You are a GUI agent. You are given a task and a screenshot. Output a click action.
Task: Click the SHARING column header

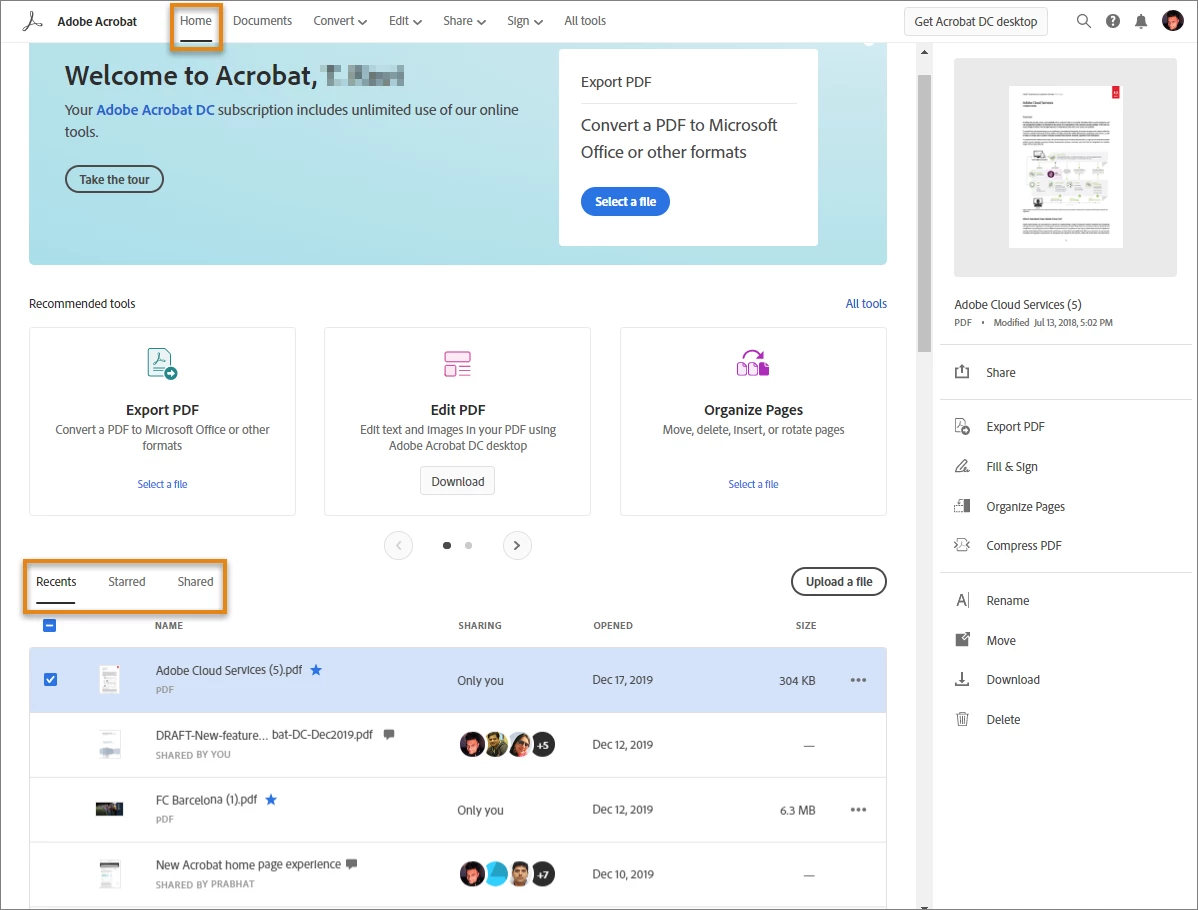click(x=480, y=626)
